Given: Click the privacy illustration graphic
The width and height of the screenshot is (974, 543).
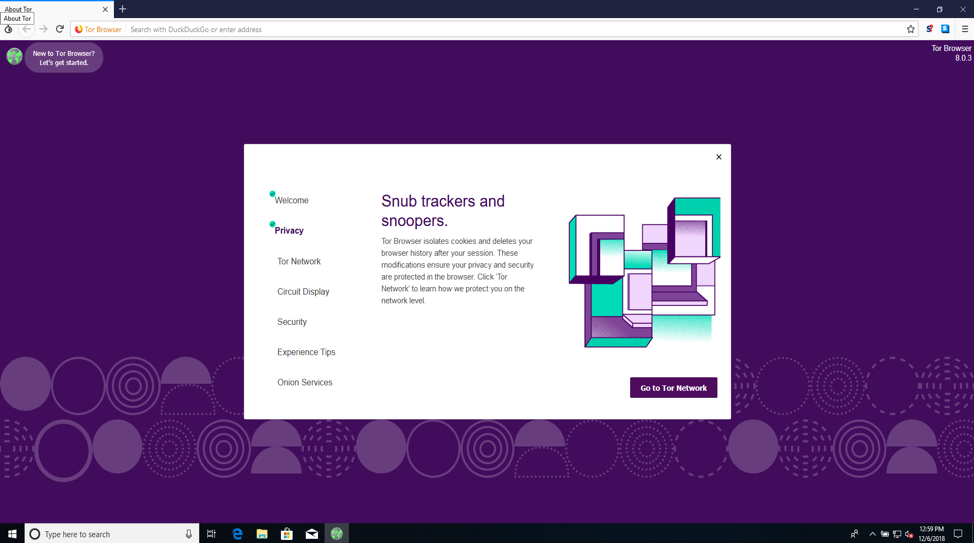Looking at the screenshot, I should [645, 272].
